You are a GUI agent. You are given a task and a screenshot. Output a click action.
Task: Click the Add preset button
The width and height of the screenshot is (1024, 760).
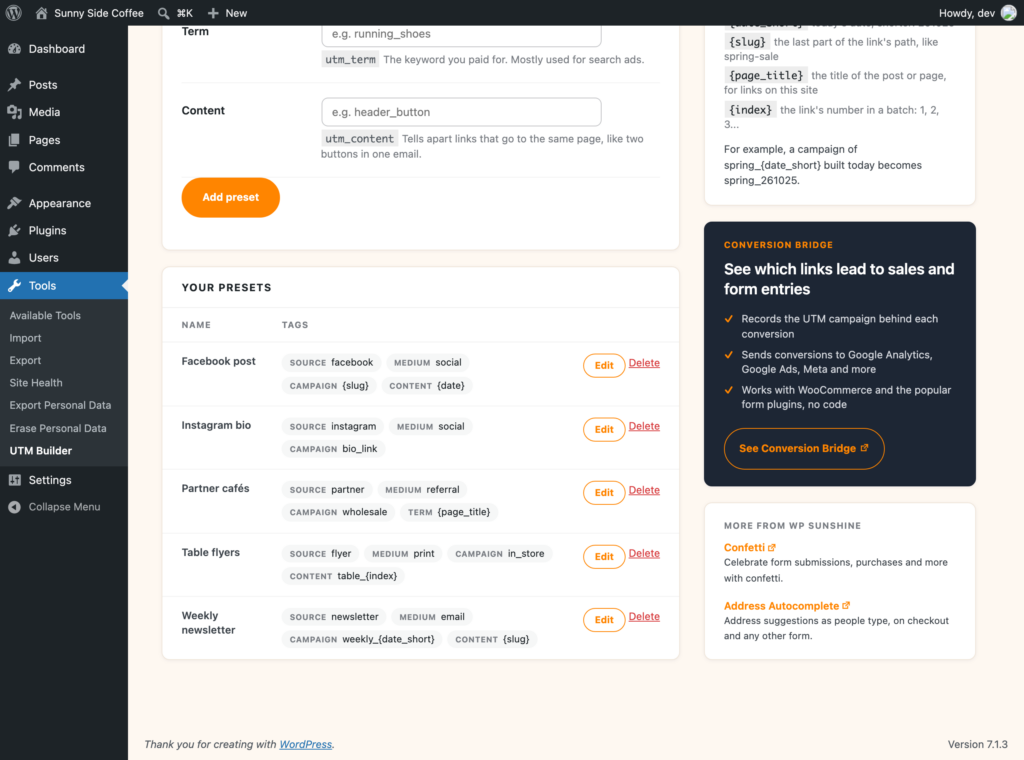tap(231, 197)
